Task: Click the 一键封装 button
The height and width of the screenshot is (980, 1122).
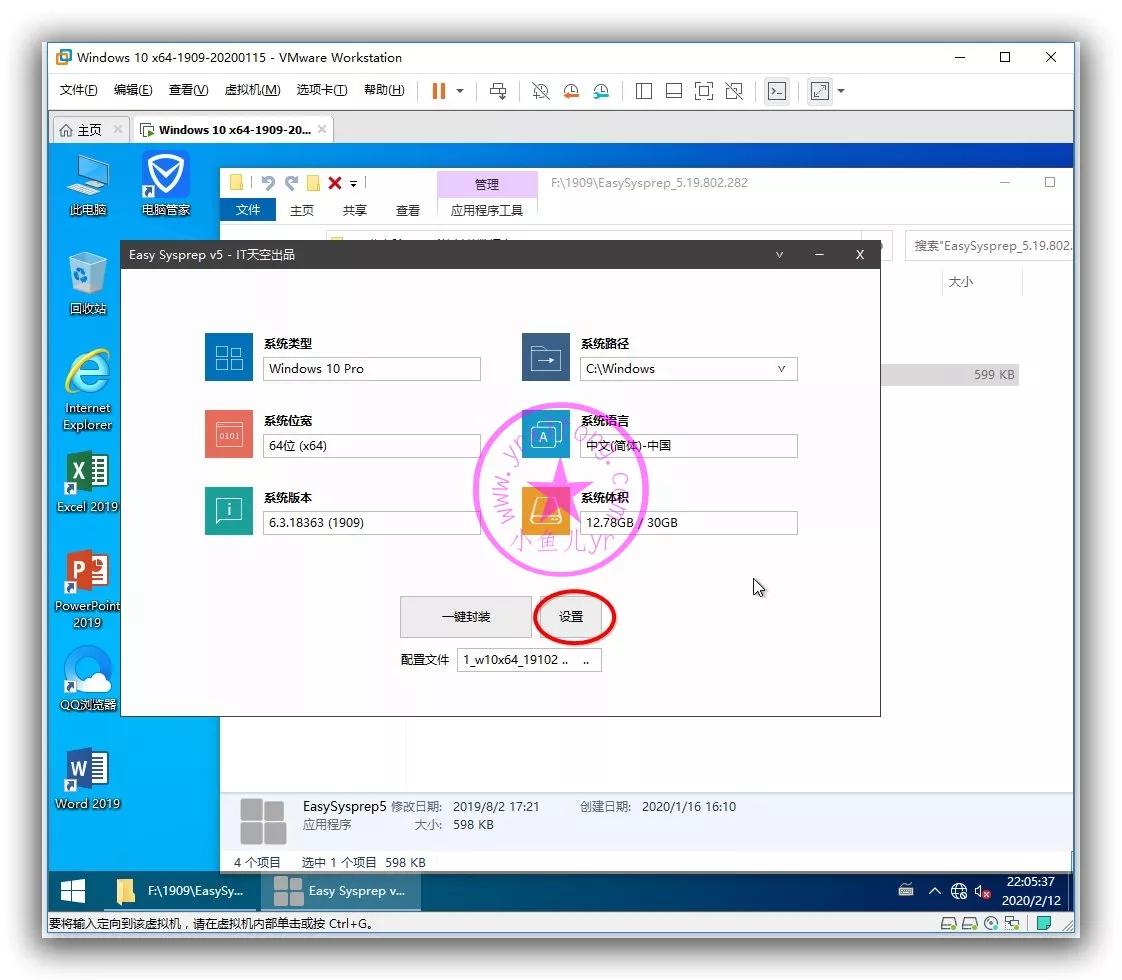Action: tap(465, 617)
